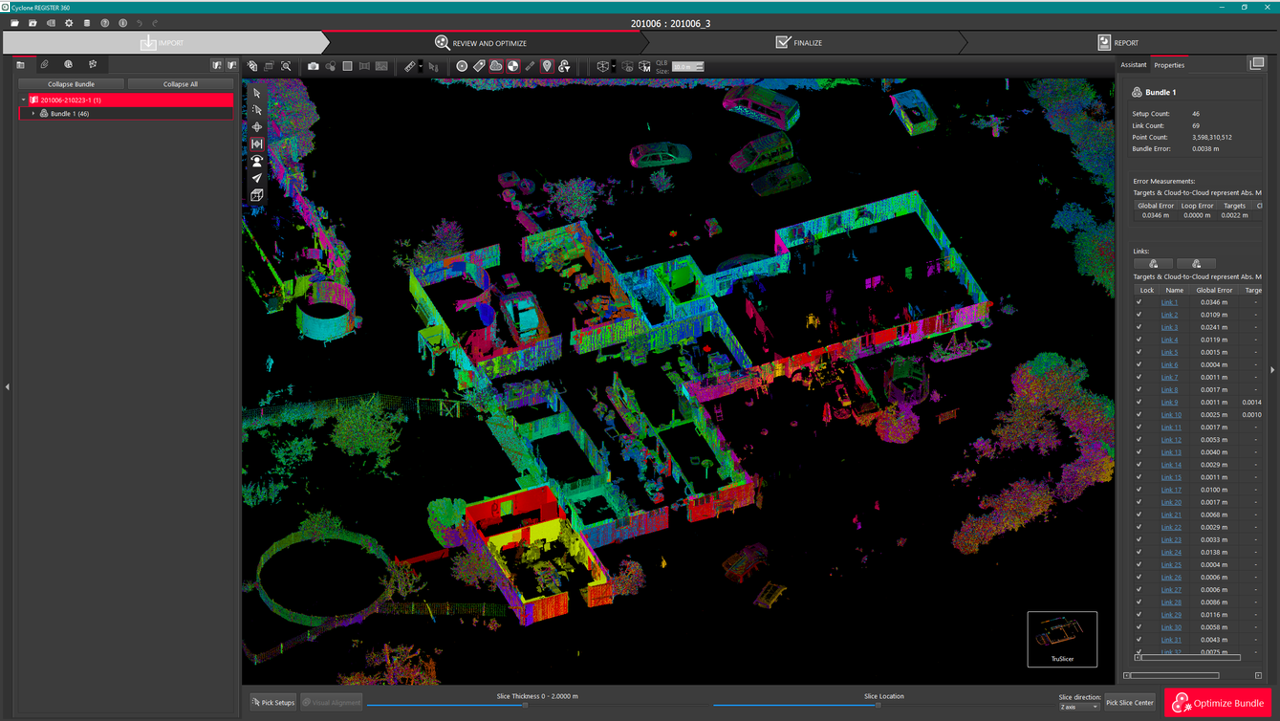The width and height of the screenshot is (1280, 721).
Task: Click the Optimize Bundle button
Action: pyautogui.click(x=1217, y=703)
